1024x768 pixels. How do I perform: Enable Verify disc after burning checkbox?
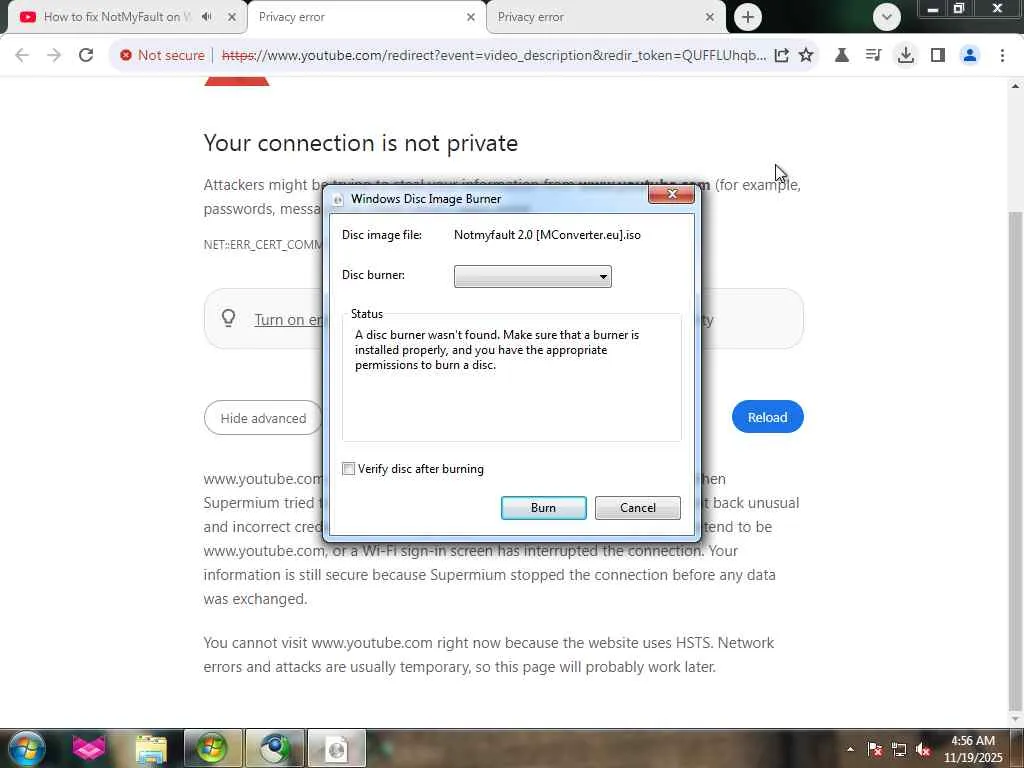[349, 469]
